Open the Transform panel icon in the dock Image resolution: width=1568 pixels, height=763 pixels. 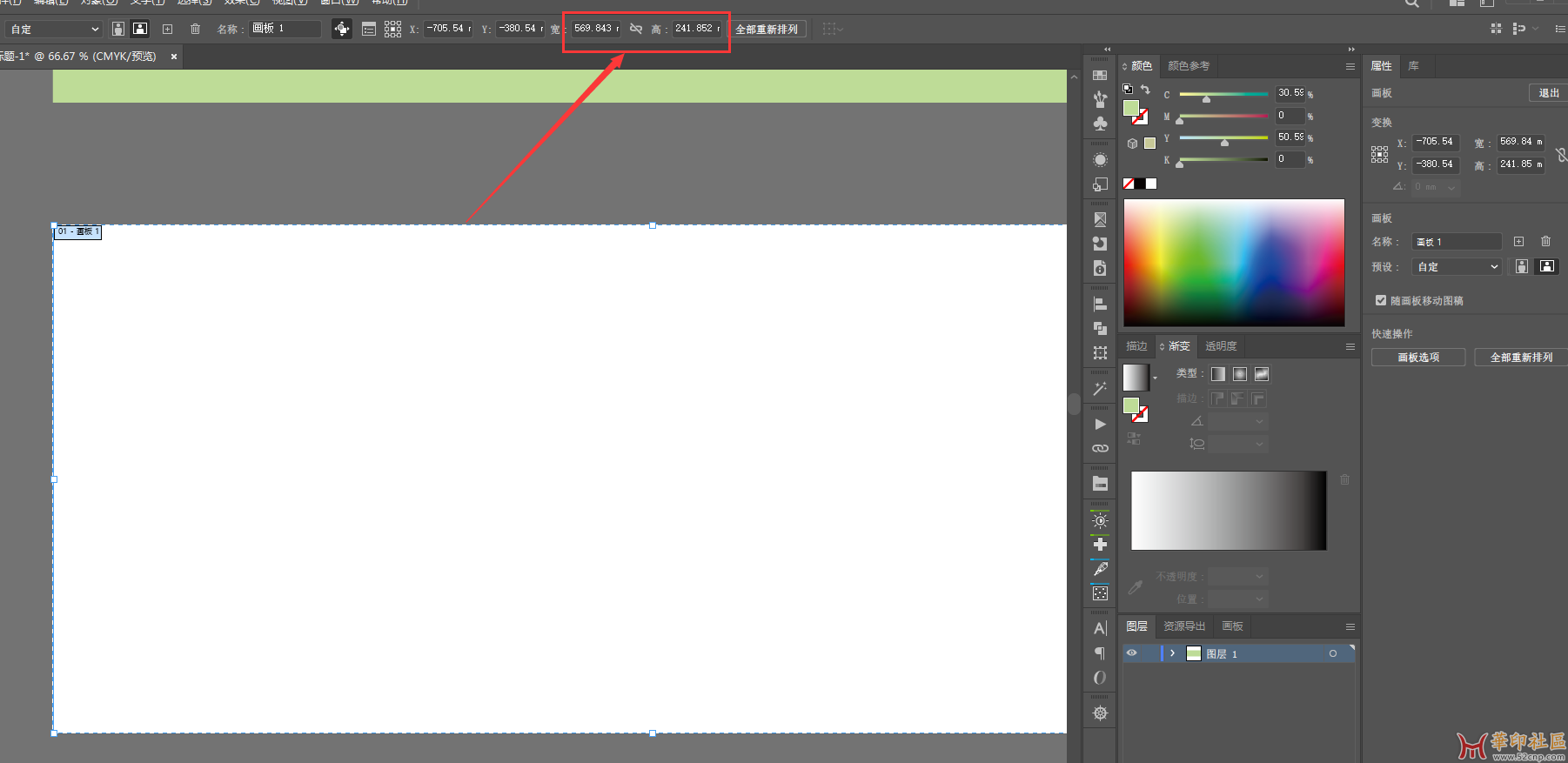[1100, 352]
